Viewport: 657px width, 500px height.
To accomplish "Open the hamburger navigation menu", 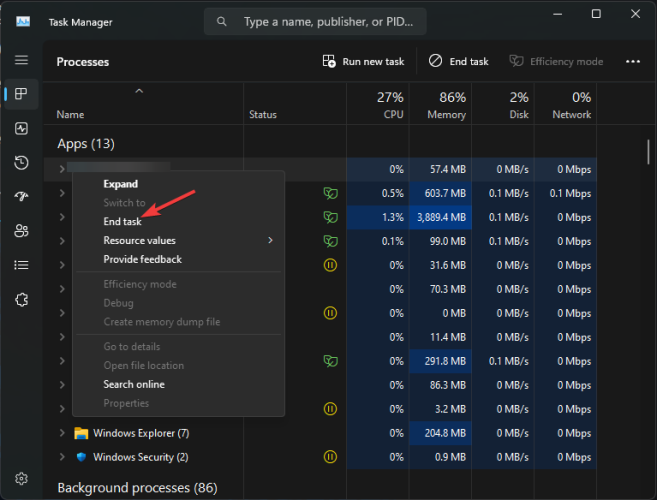I will (21, 60).
